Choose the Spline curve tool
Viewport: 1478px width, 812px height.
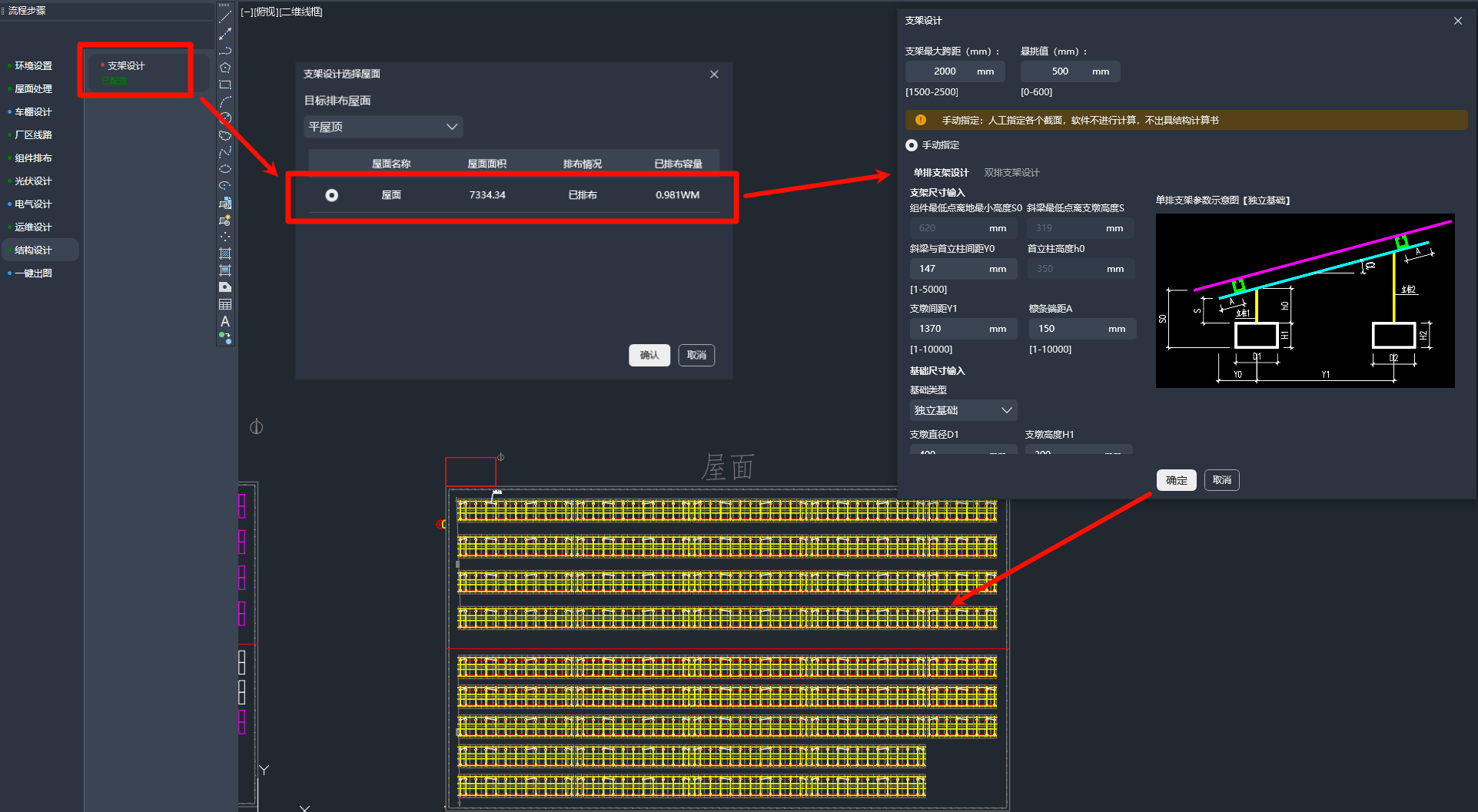pyautogui.click(x=225, y=152)
